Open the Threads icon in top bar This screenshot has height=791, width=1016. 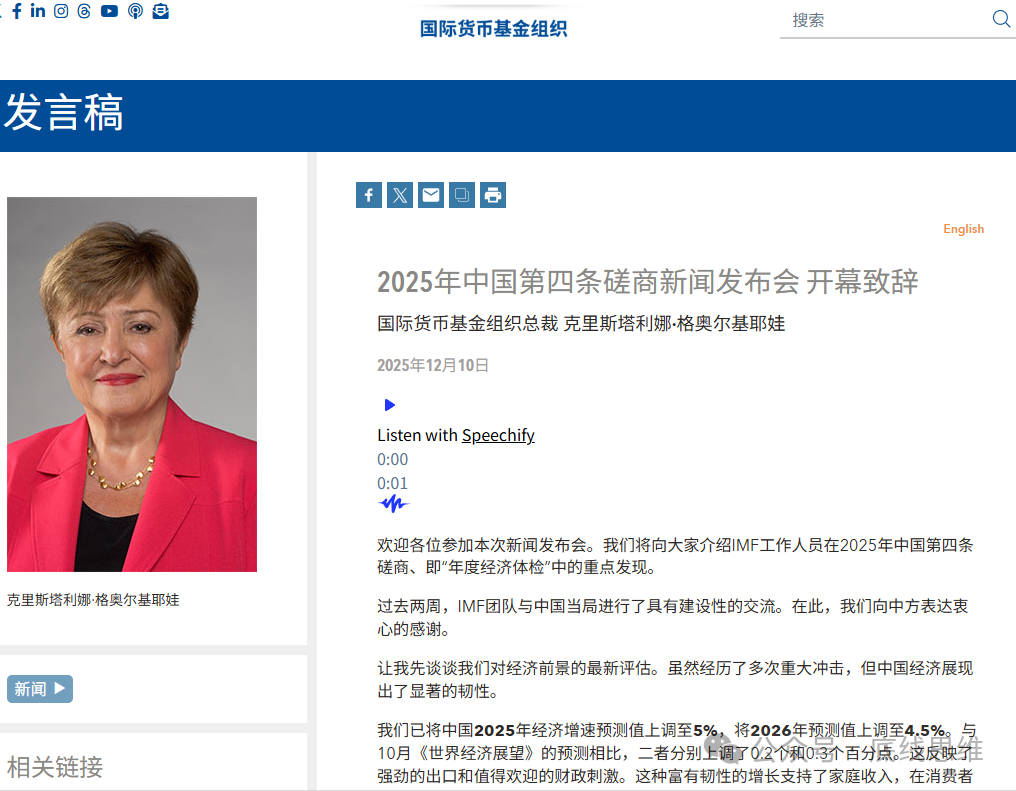coord(83,11)
